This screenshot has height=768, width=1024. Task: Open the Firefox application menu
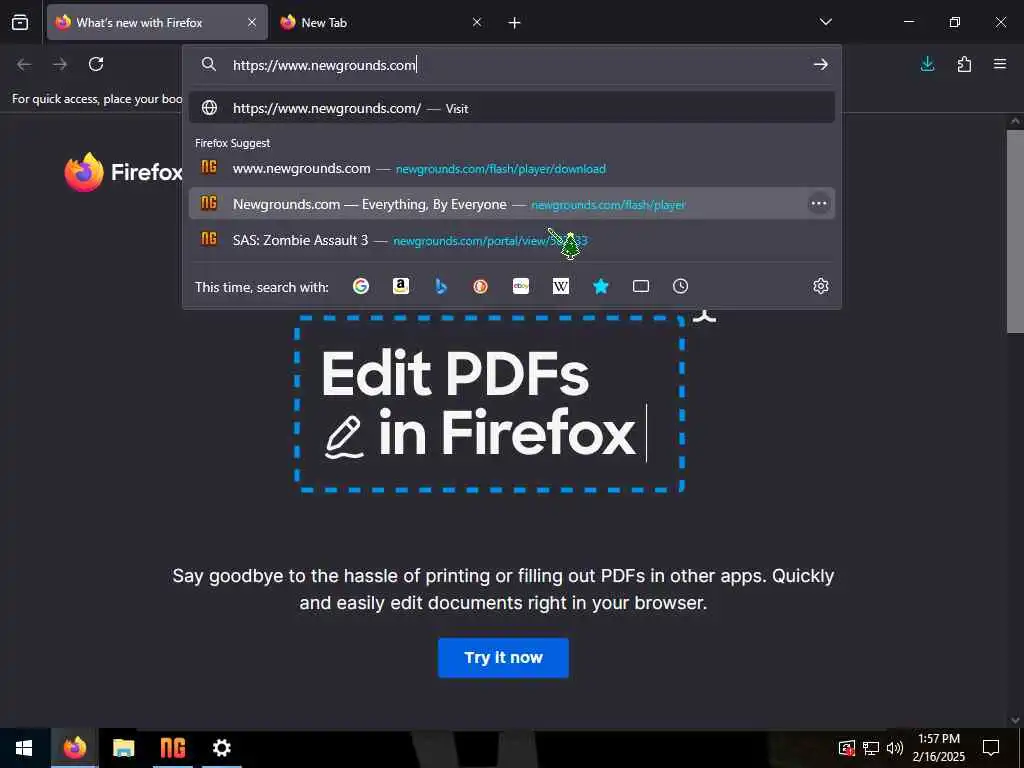(x=1000, y=64)
